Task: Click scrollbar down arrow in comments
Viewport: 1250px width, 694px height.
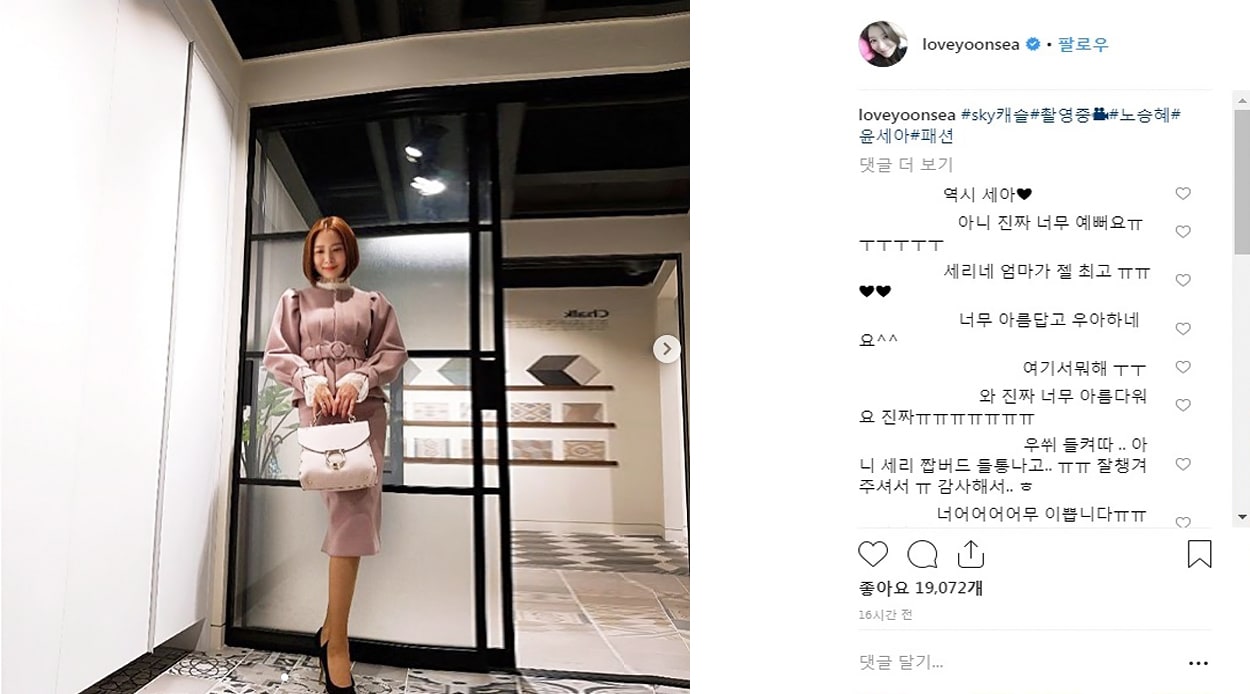Action: pos(1241,517)
